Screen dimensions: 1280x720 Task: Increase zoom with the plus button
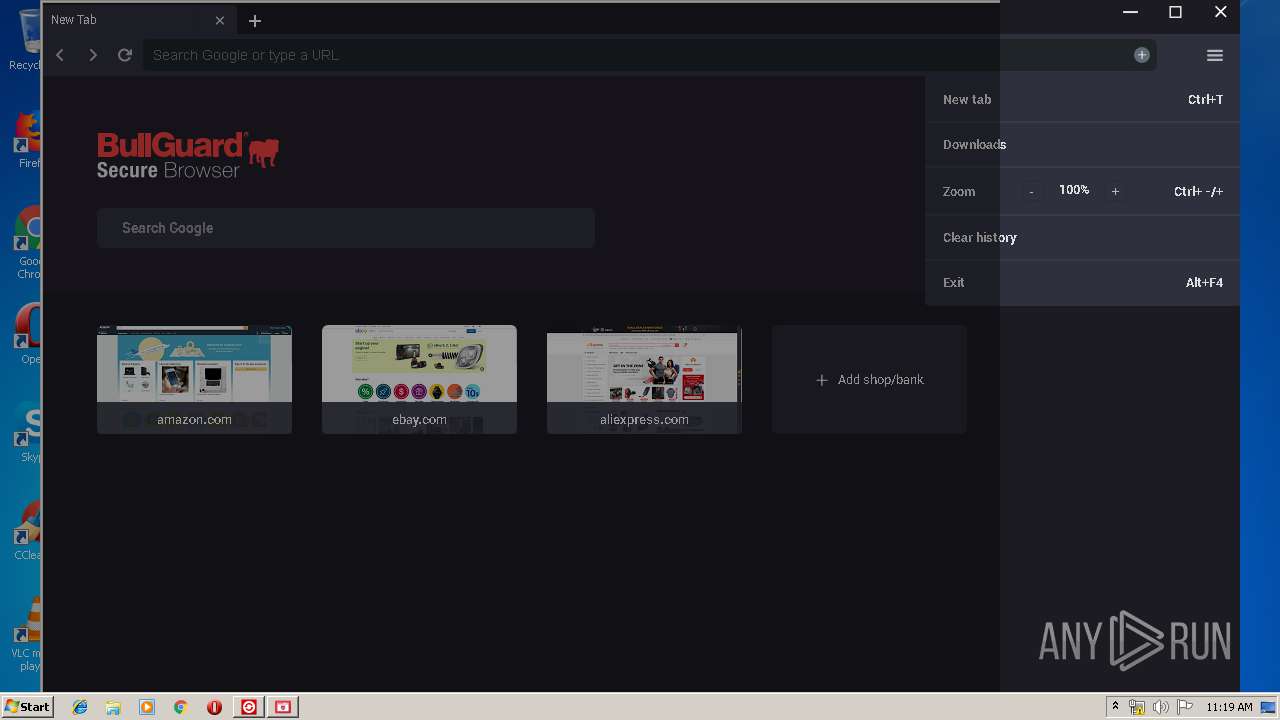pyautogui.click(x=1115, y=191)
